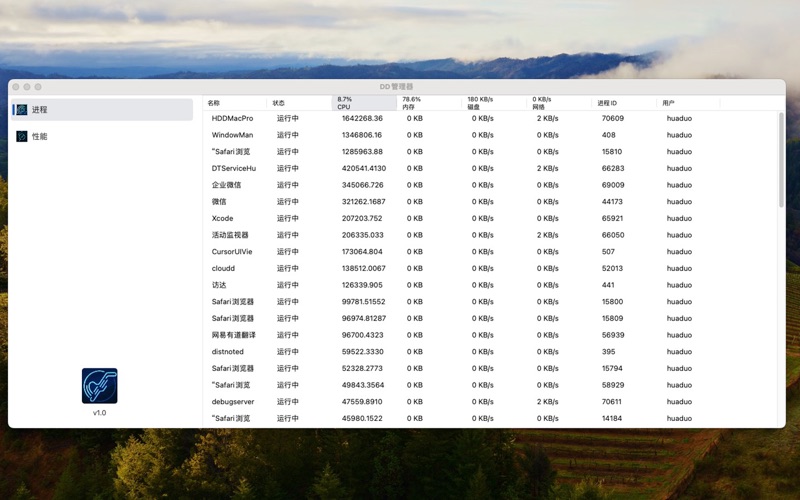Click process ID 507
Image resolution: width=800 pixels, height=500 pixels.
[x=608, y=252]
